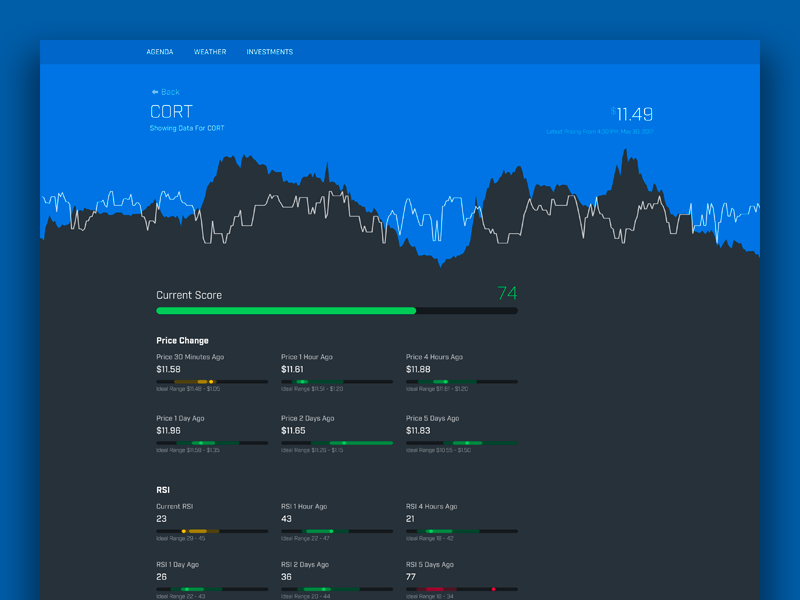Click 'Showing Data For CORT' subtitle
The image size is (800, 600).
pos(187,128)
